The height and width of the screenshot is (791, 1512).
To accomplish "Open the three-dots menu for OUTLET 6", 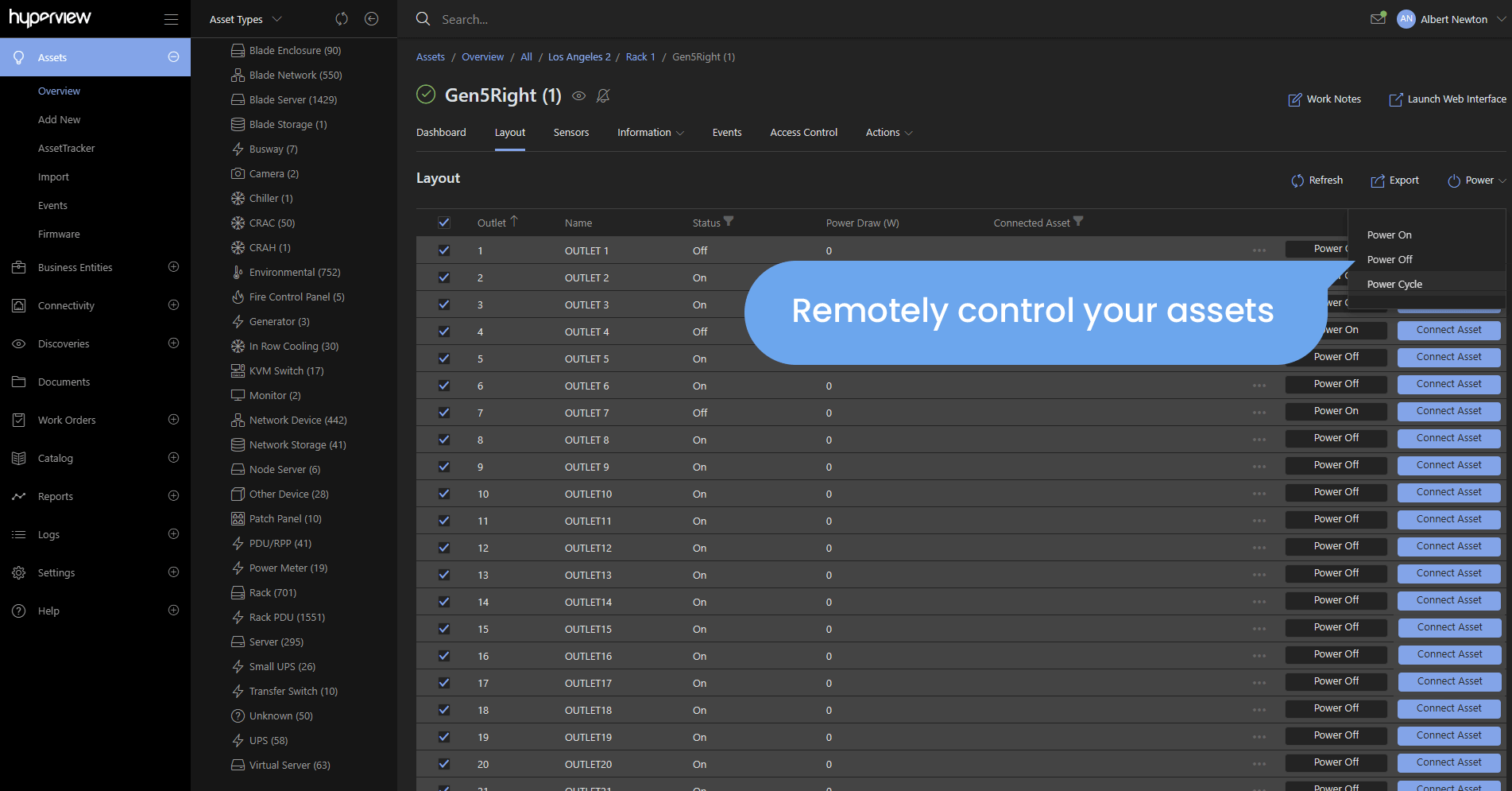I will pyautogui.click(x=1259, y=386).
